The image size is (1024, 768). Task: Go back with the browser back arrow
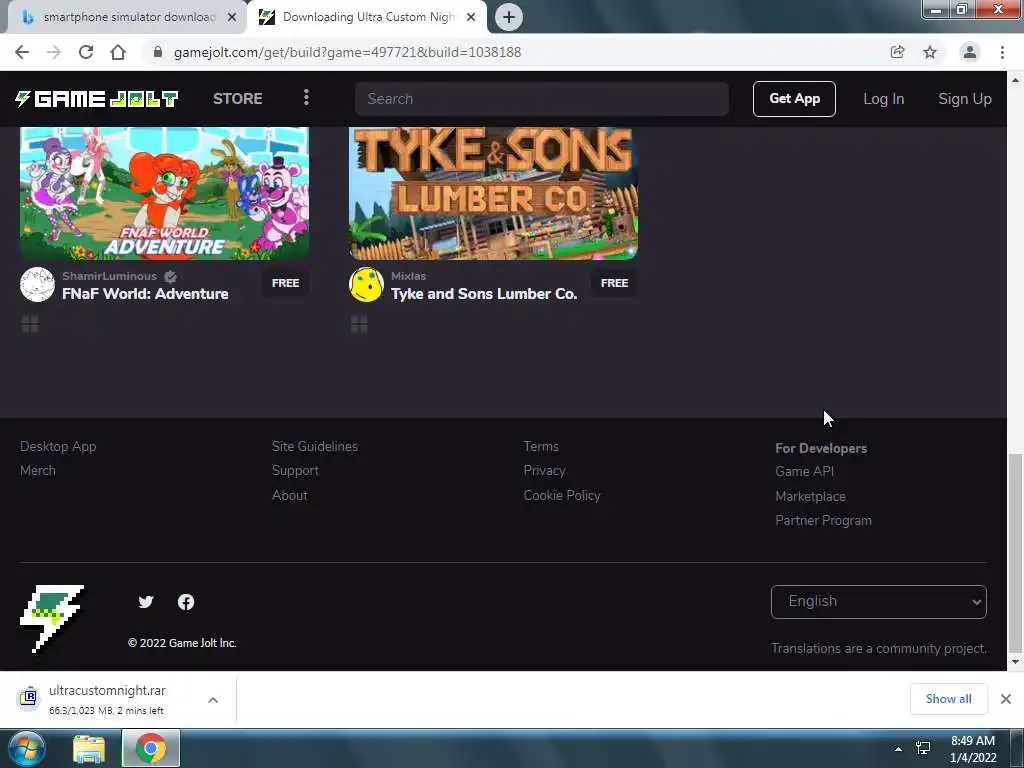[22, 52]
